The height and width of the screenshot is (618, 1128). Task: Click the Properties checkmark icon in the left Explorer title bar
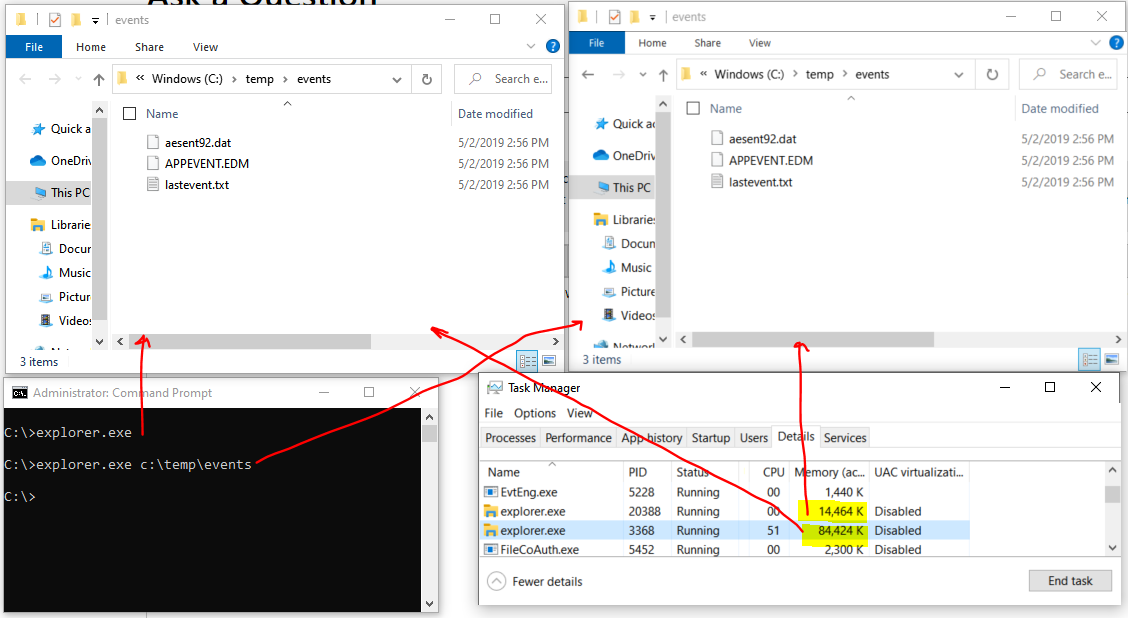click(x=55, y=19)
